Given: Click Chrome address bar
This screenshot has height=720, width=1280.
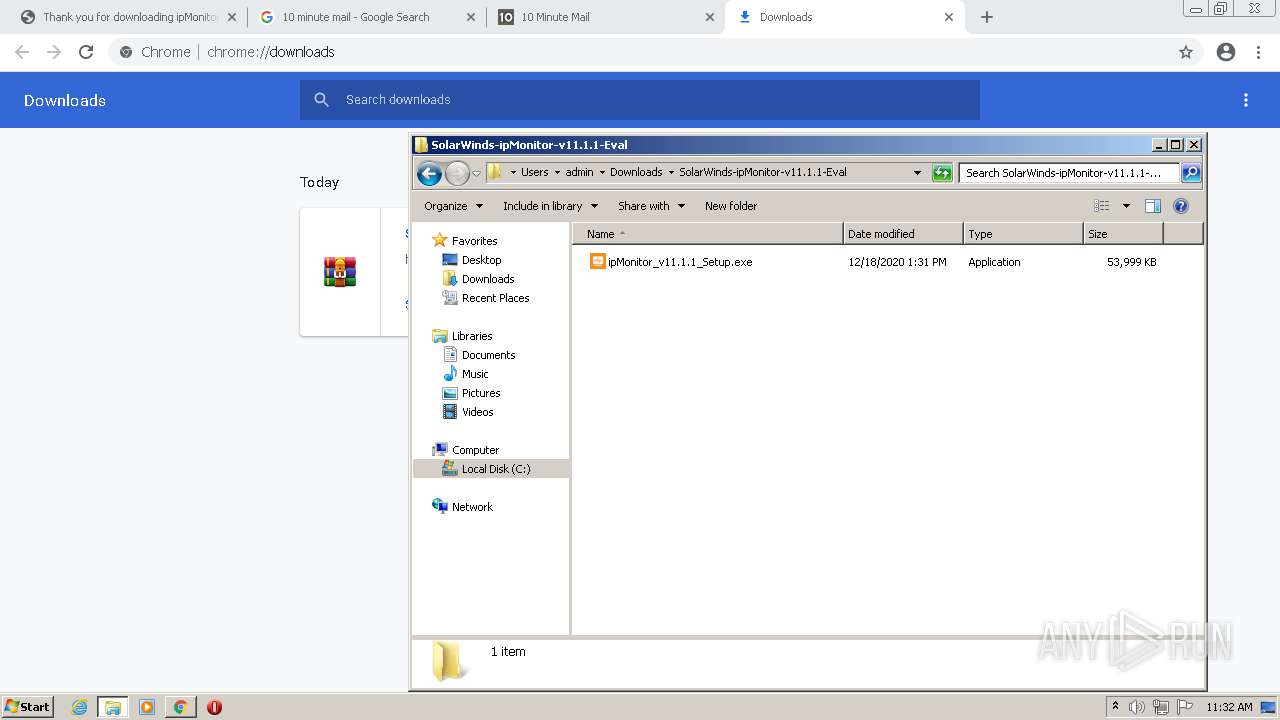Looking at the screenshot, I should (x=640, y=52).
